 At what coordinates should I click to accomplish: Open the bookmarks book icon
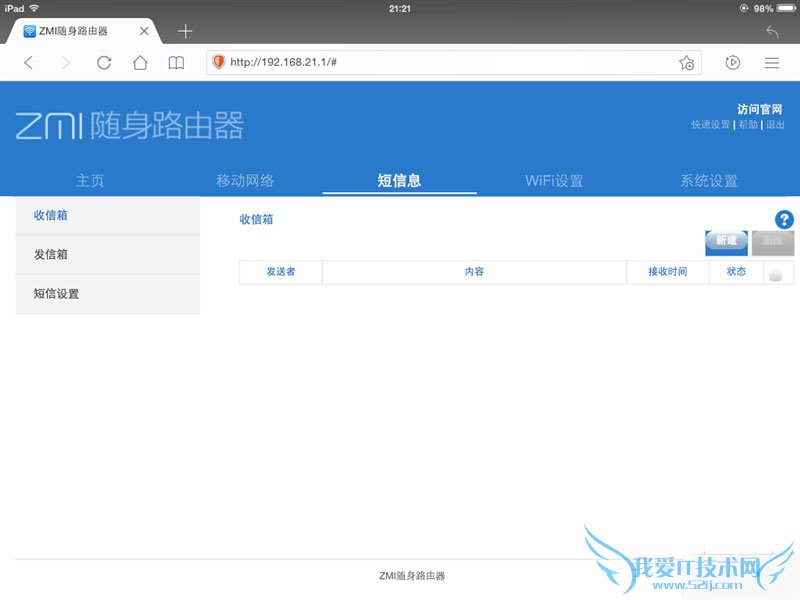click(176, 62)
